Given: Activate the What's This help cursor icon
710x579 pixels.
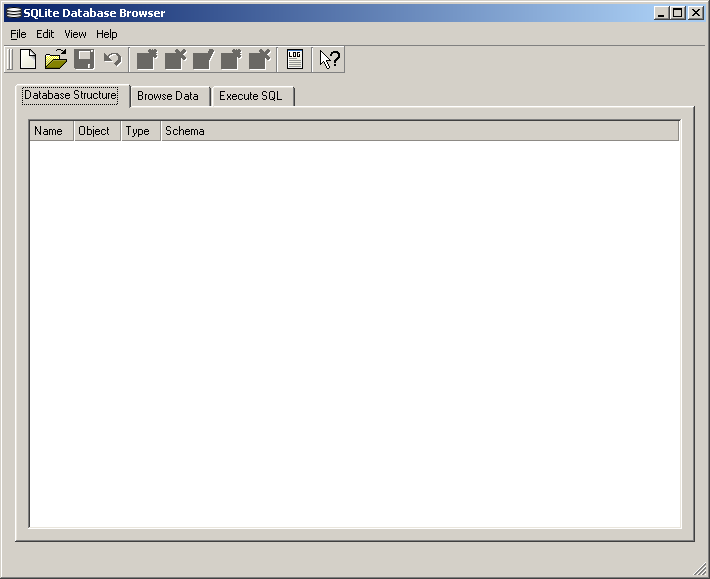Looking at the screenshot, I should 329,59.
